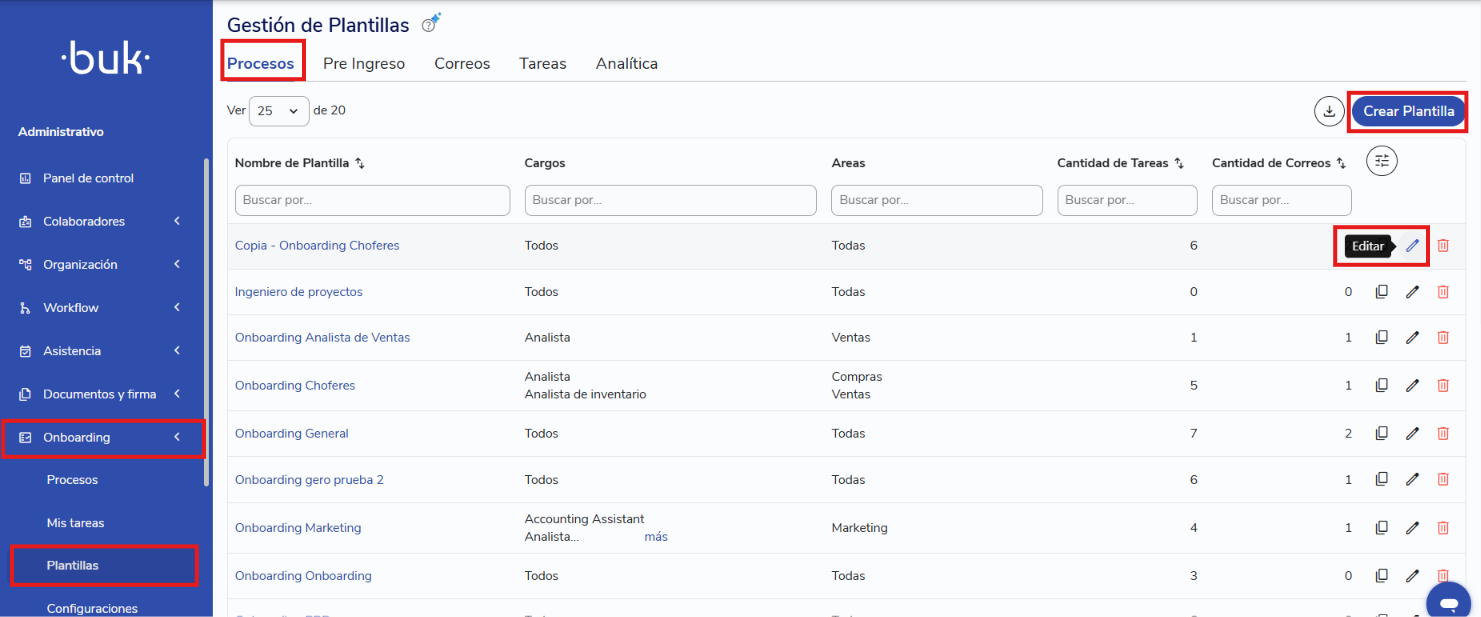Open the chat bubble widget
1481x617 pixels.
1448,603
